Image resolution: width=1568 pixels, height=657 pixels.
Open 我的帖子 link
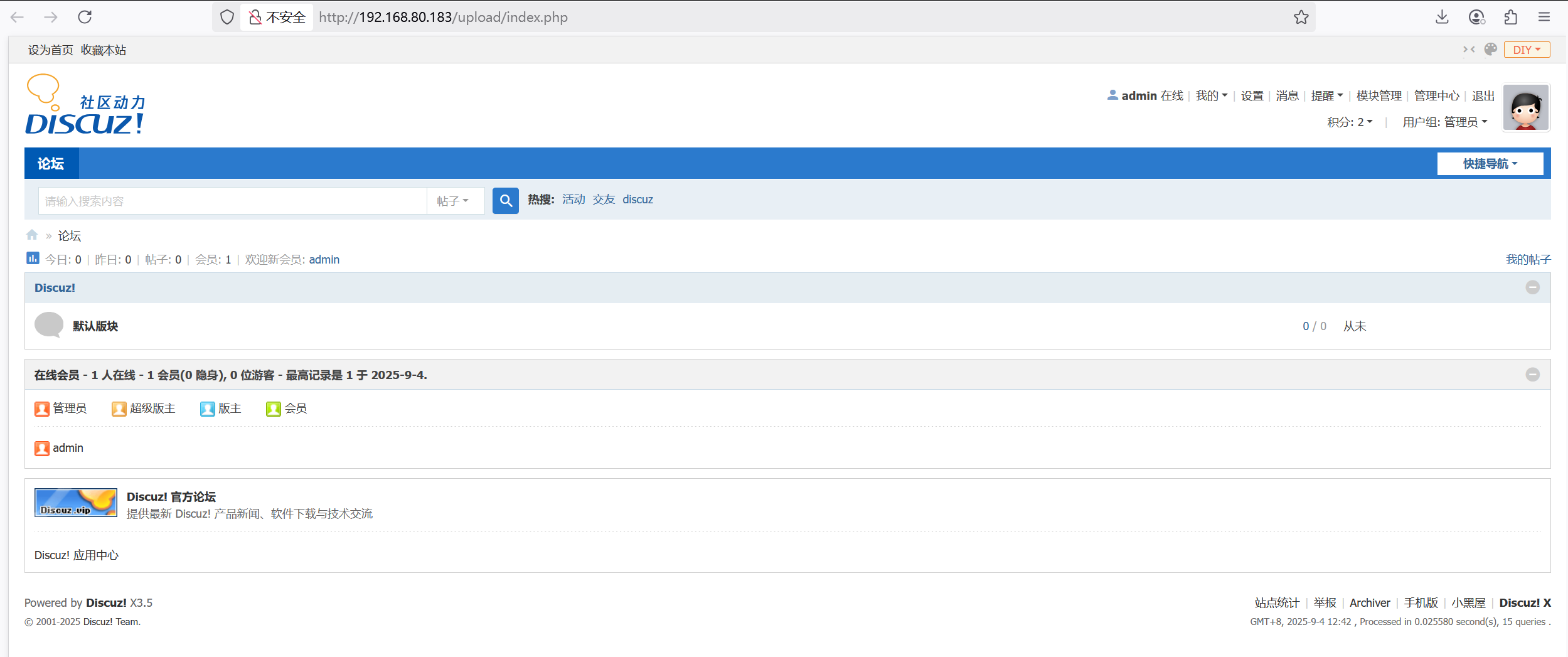click(1528, 259)
